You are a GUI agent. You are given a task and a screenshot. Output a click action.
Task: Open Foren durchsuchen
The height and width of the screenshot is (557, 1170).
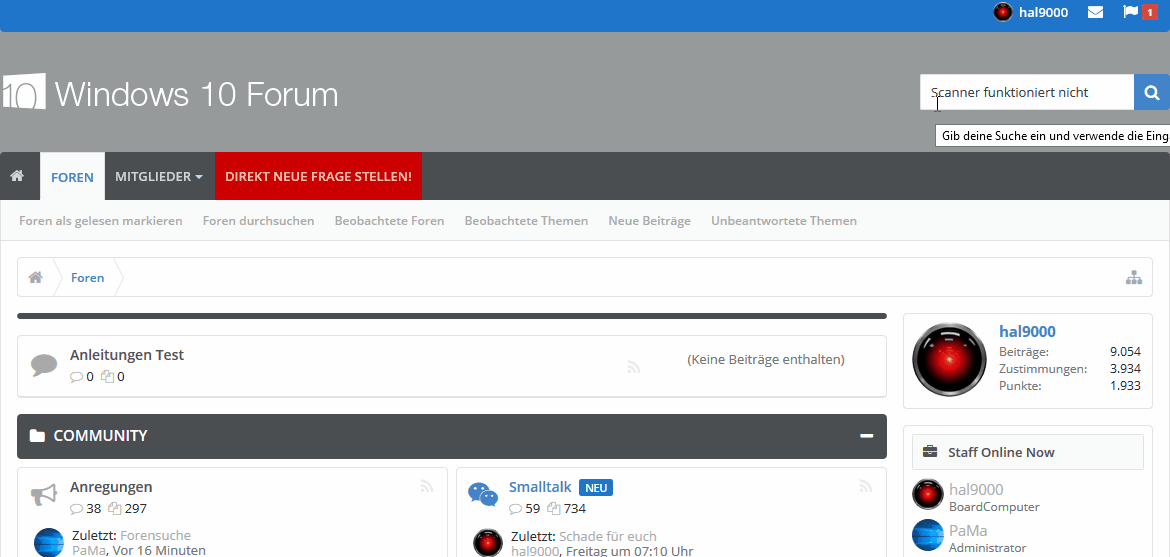click(258, 221)
